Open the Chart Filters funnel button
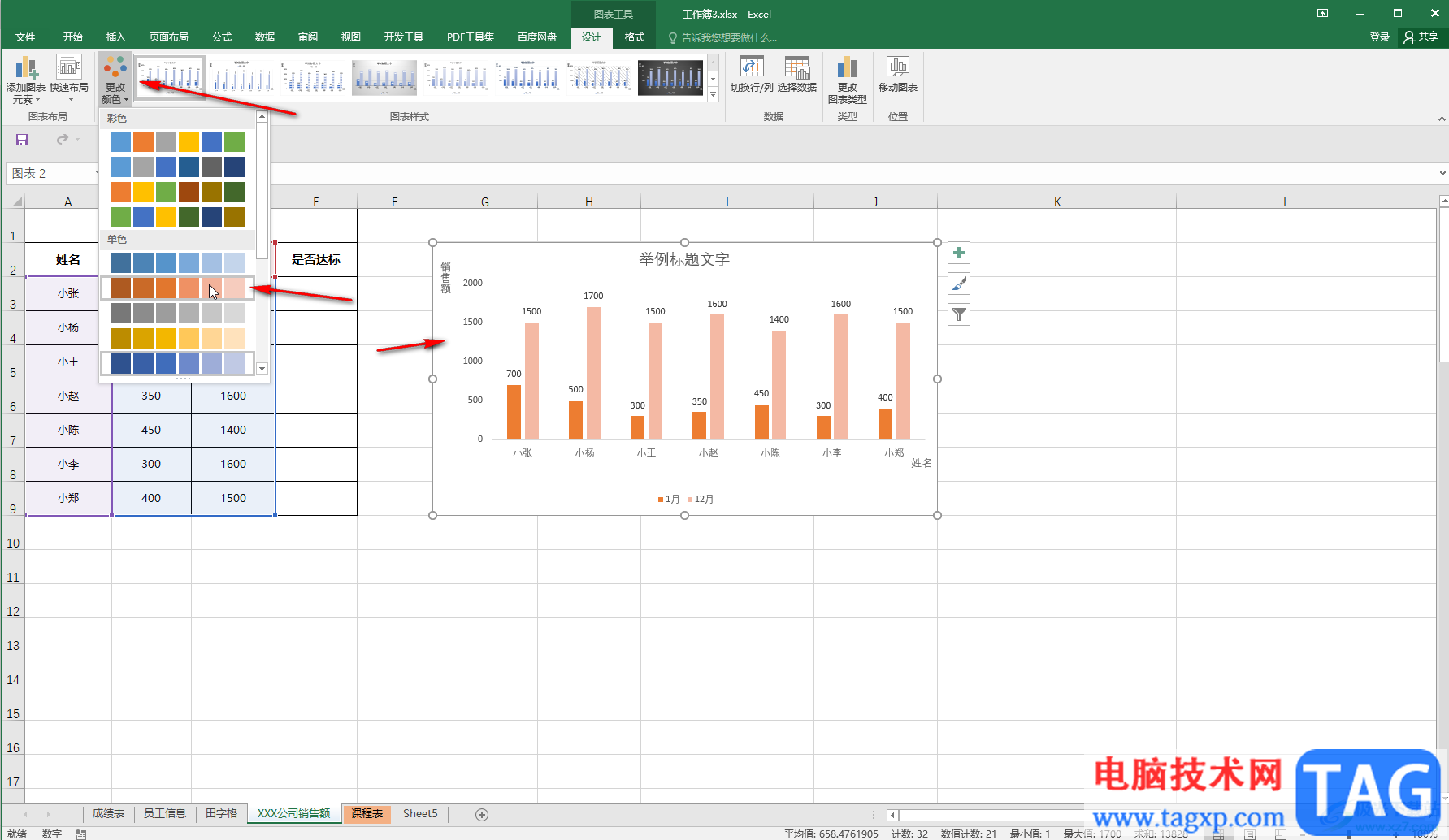The height and width of the screenshot is (840, 1449). click(959, 314)
